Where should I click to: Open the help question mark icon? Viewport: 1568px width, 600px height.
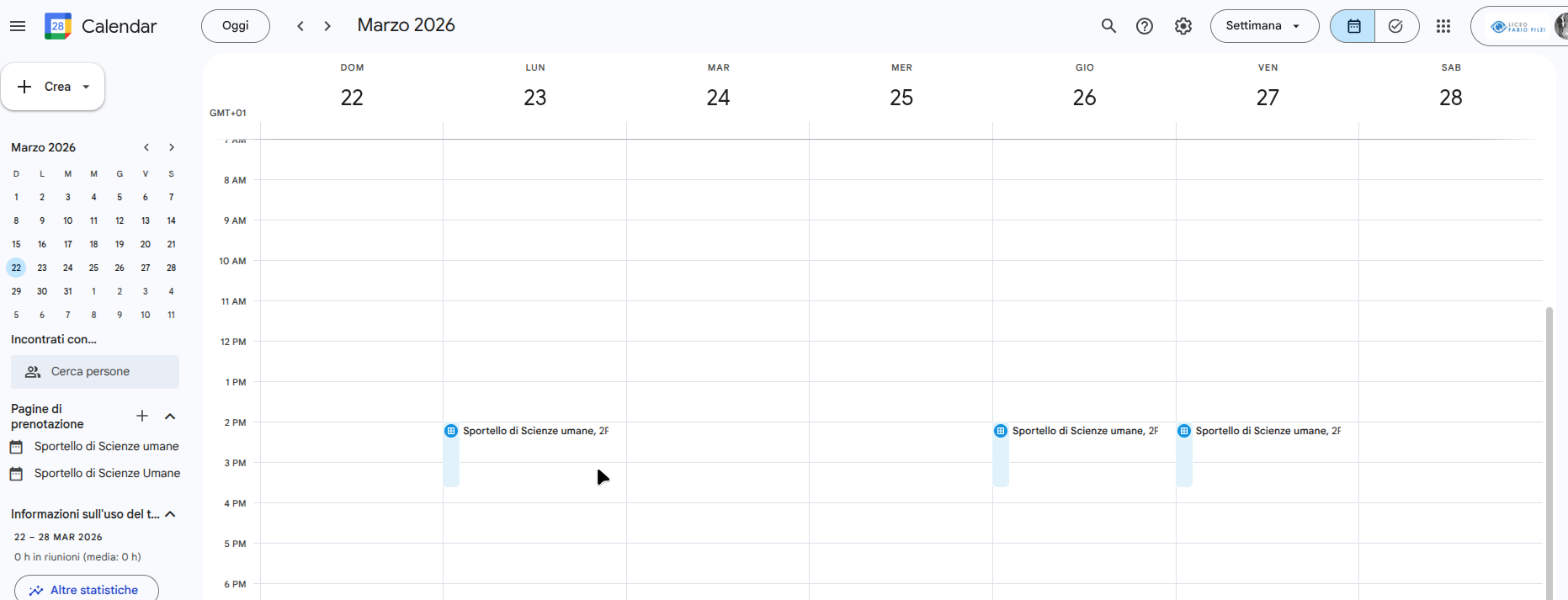point(1145,26)
